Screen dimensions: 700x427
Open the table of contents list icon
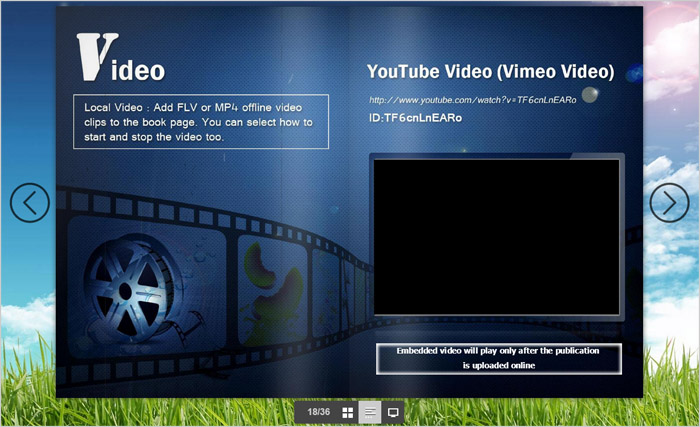[370, 412]
